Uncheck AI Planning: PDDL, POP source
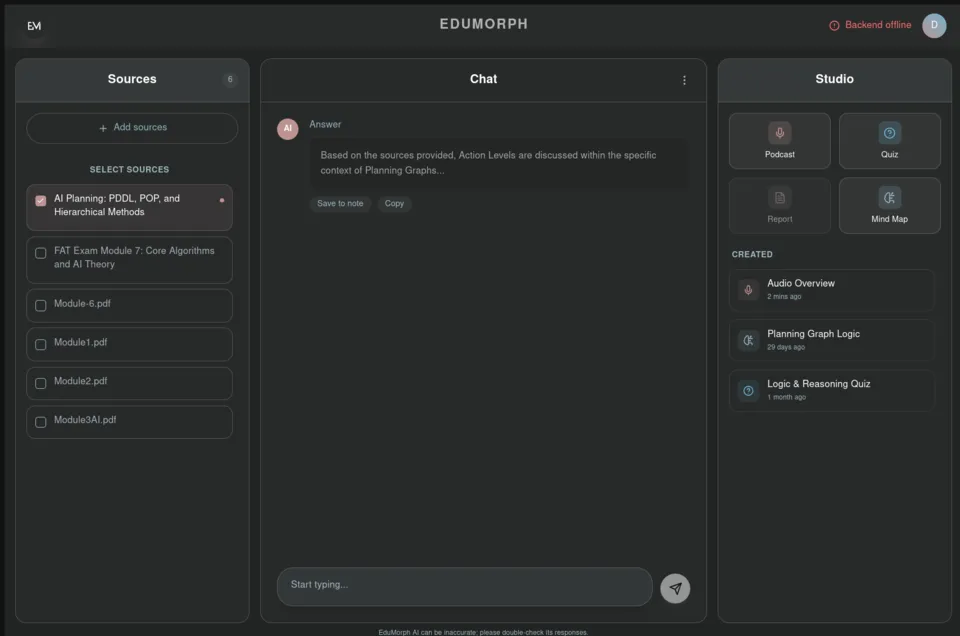 40,201
